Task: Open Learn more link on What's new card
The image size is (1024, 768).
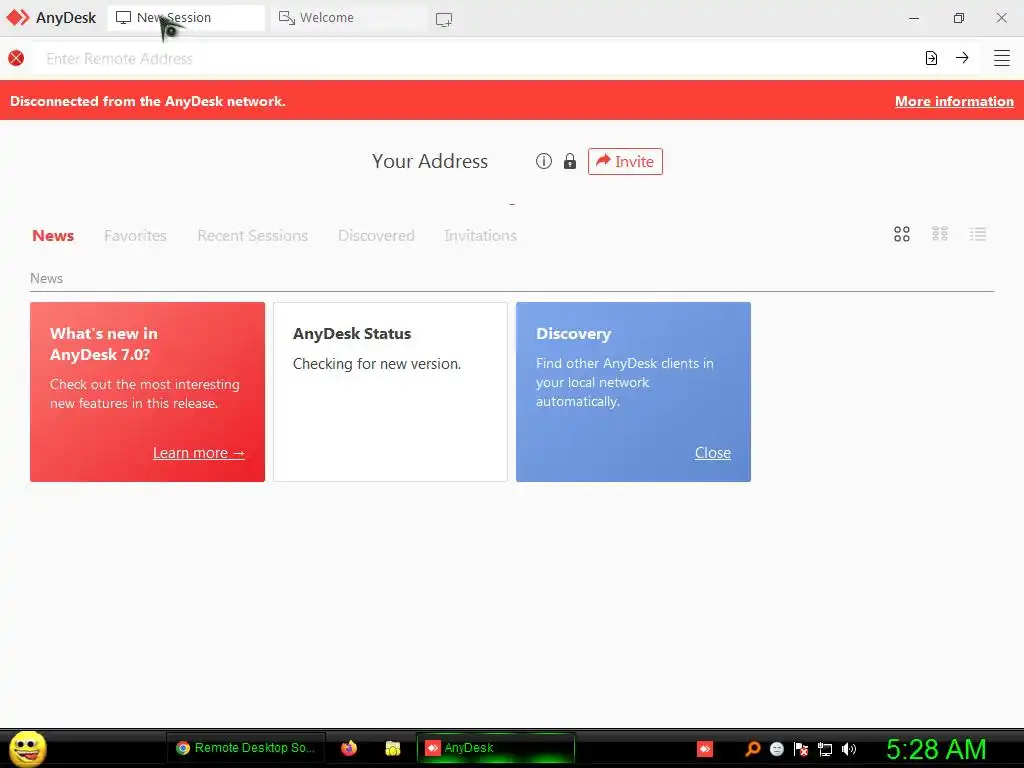Action: pyautogui.click(x=199, y=453)
